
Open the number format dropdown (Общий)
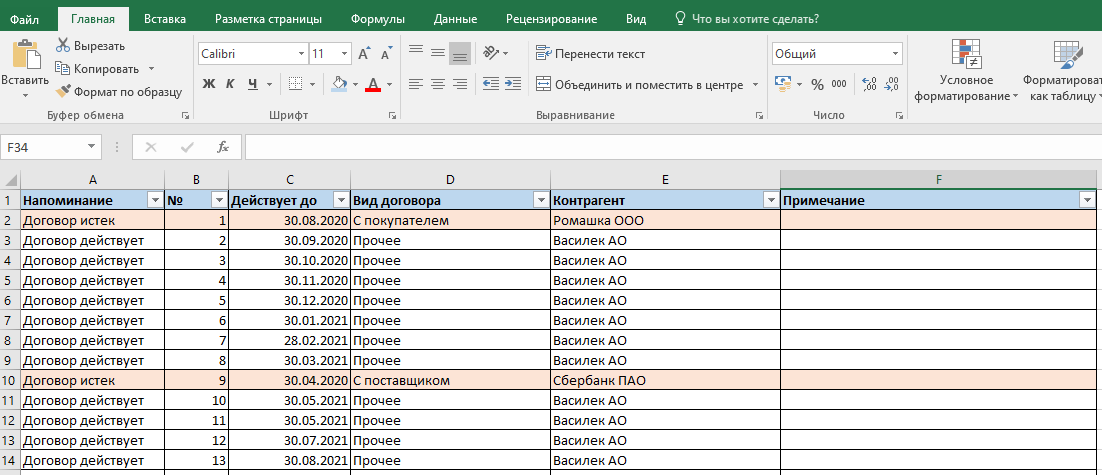[x=895, y=53]
